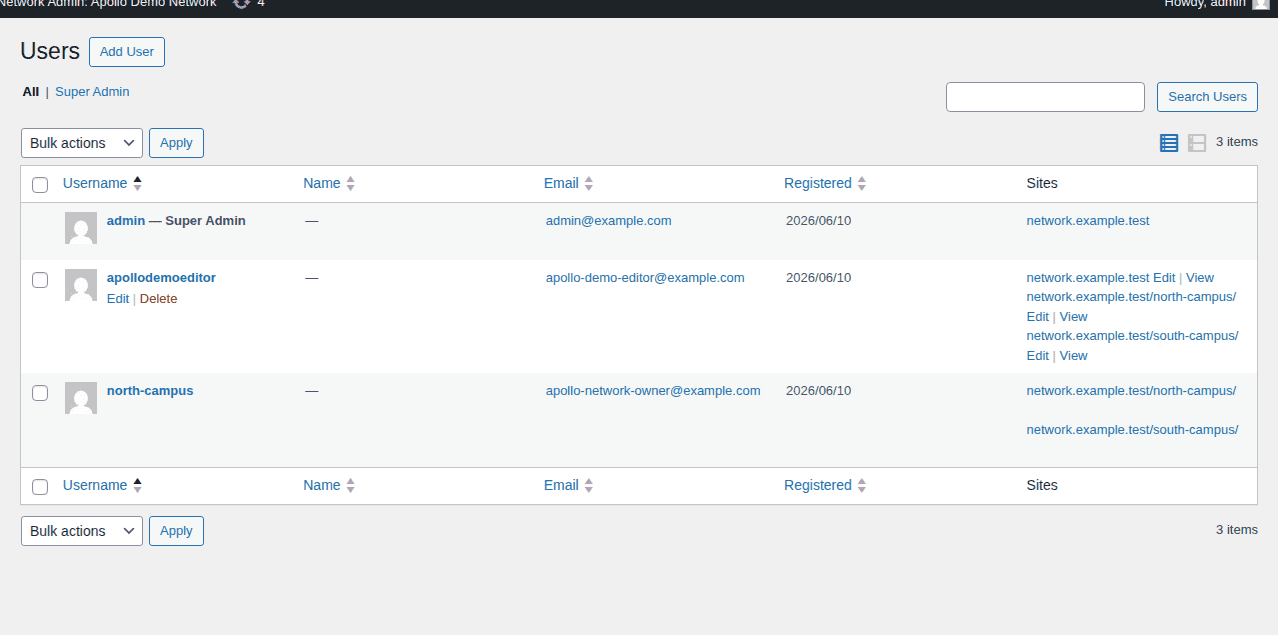Click the admin row's 2026/06/10 date

tap(818, 221)
